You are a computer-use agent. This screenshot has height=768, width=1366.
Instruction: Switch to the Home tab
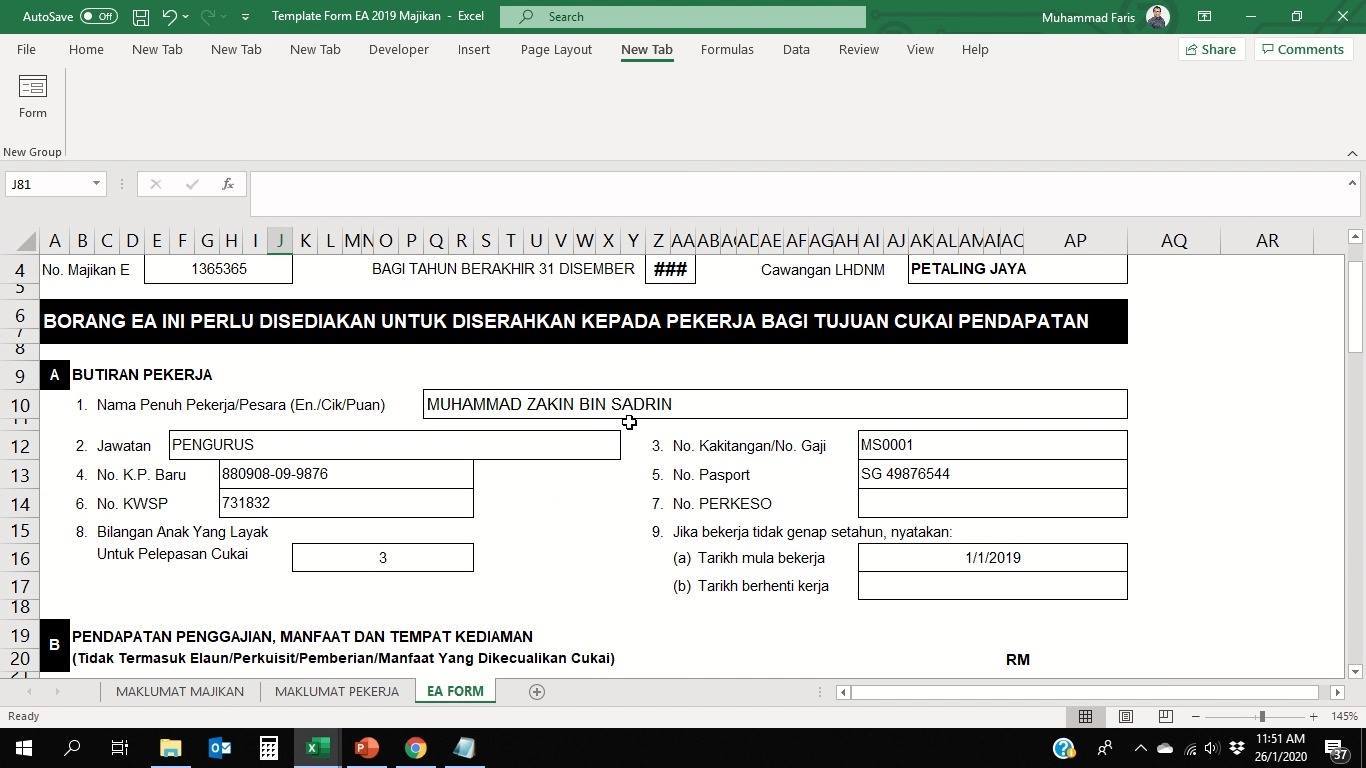point(86,49)
